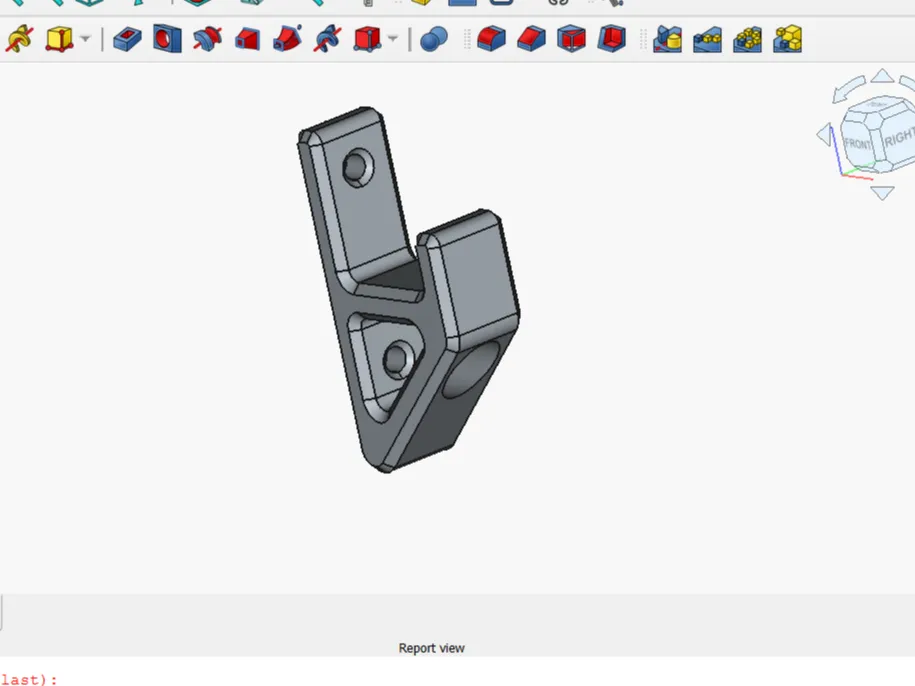Click the Subtractive primitive red box icon

coord(367,39)
